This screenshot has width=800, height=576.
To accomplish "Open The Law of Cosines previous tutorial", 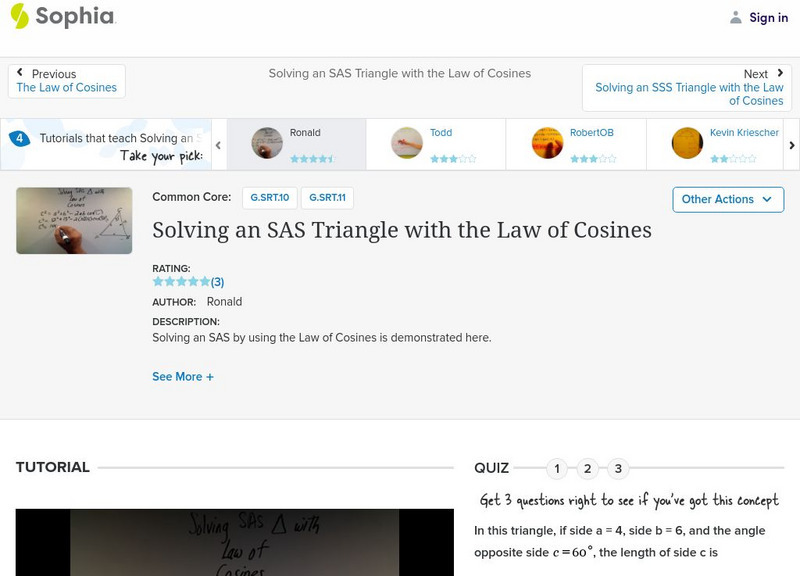I will [68, 87].
